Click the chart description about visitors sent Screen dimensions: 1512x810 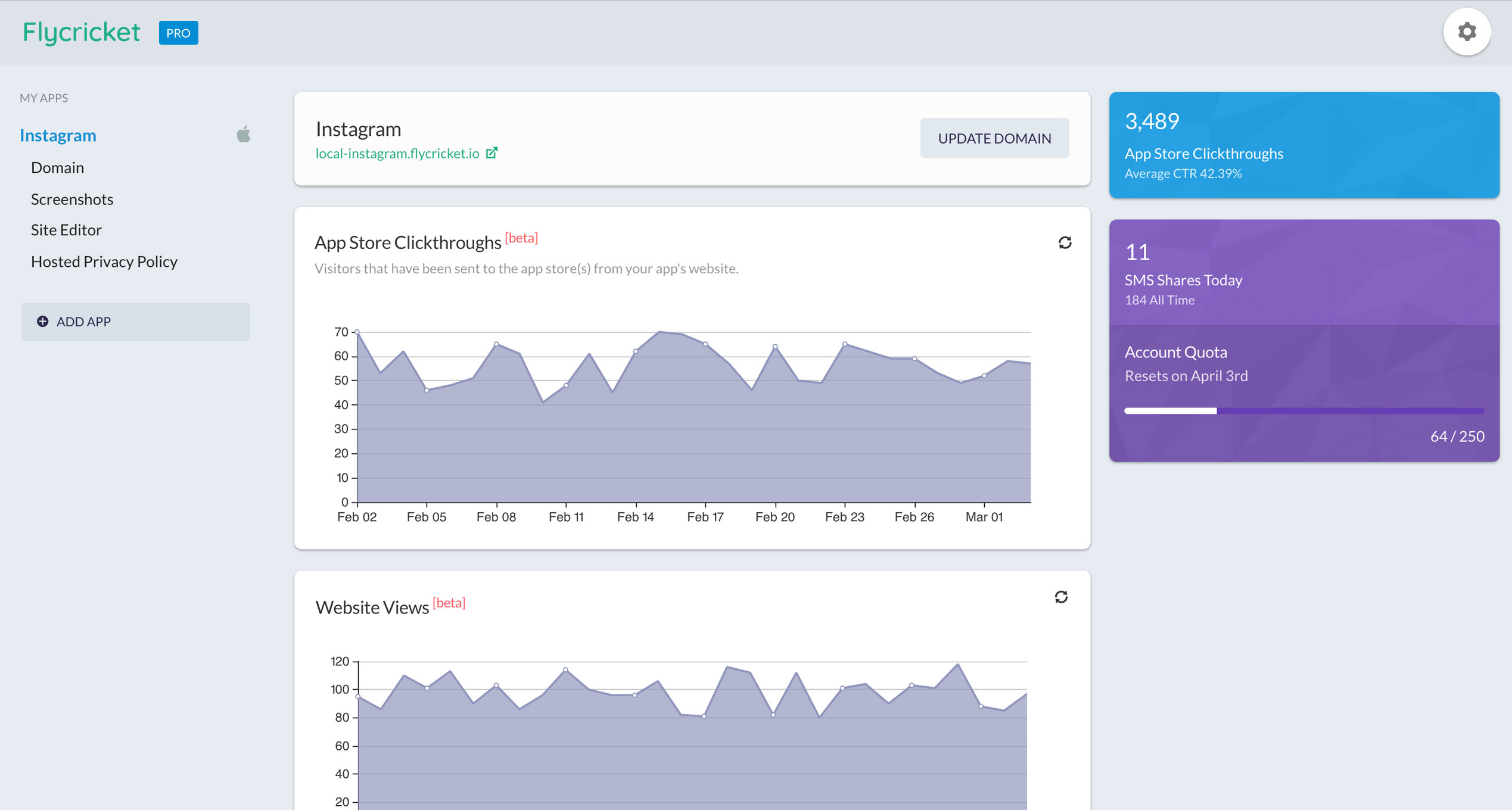526,269
